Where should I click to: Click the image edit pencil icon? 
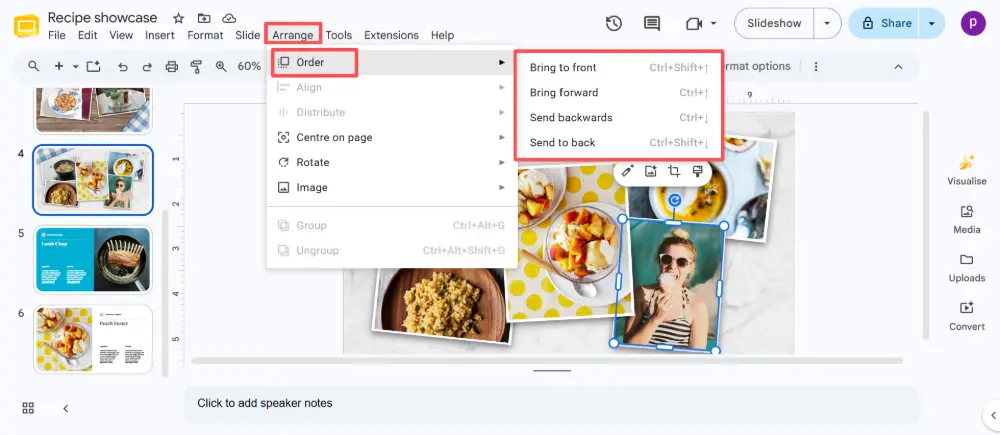coord(627,170)
